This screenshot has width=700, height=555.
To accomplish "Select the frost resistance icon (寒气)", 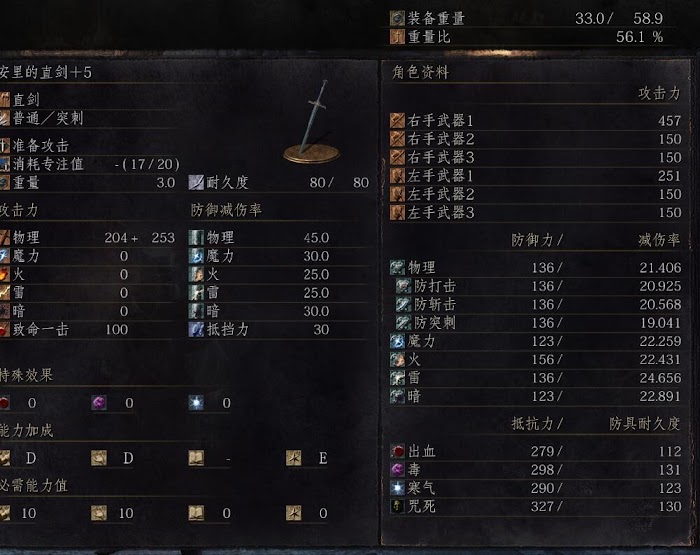I will [x=397, y=488].
